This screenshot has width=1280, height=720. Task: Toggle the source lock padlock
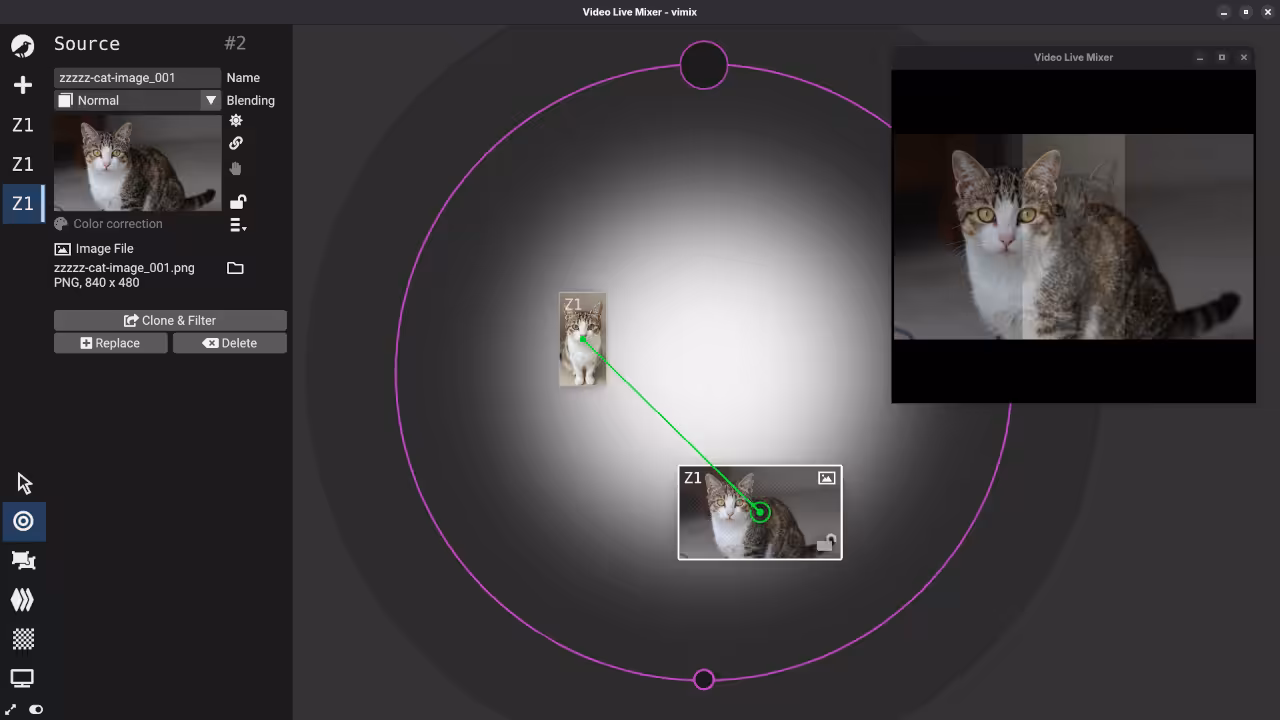pyautogui.click(x=237, y=202)
